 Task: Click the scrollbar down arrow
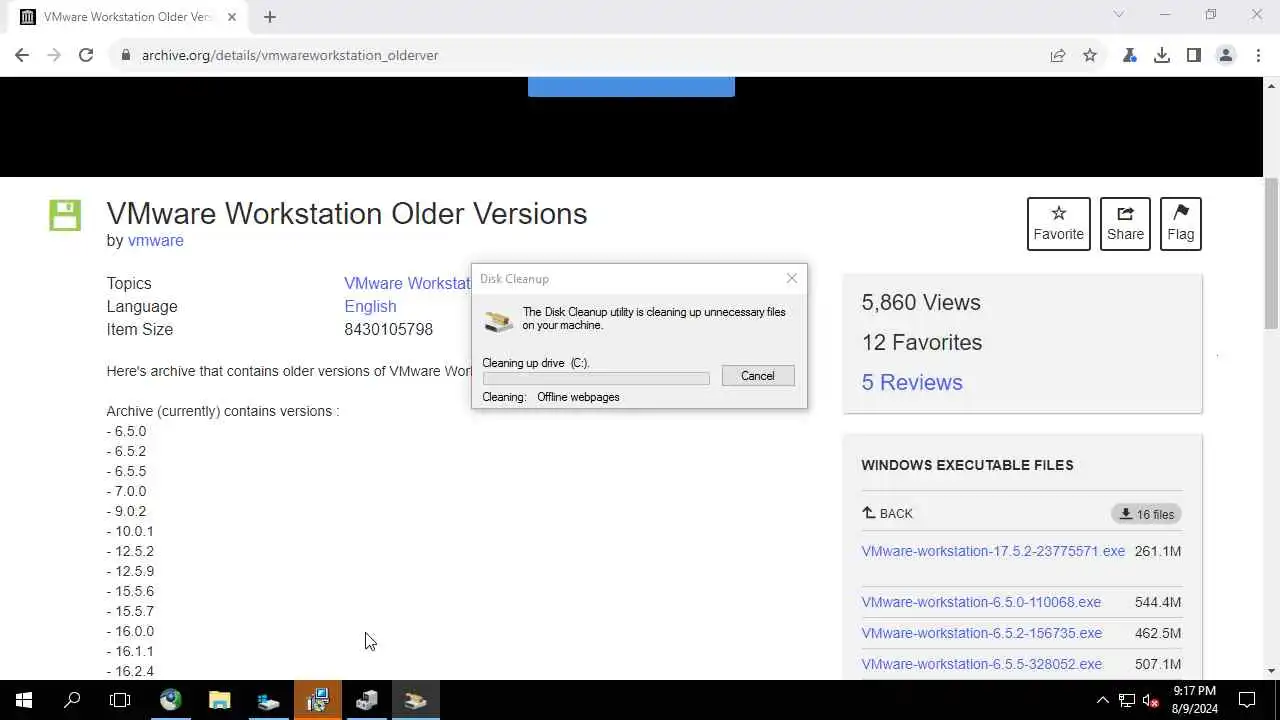1271,671
